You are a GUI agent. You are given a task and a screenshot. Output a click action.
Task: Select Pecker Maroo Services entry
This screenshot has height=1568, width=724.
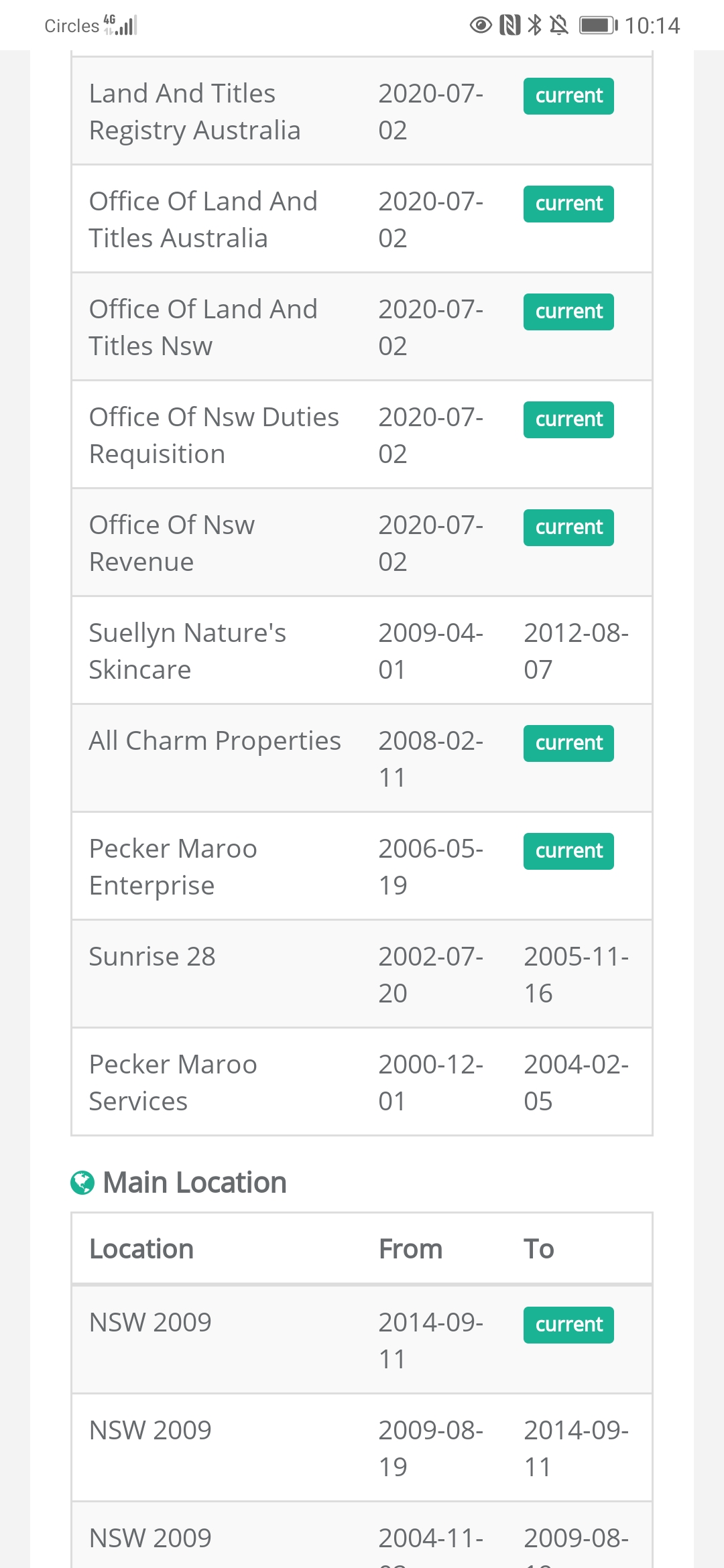tap(362, 1082)
